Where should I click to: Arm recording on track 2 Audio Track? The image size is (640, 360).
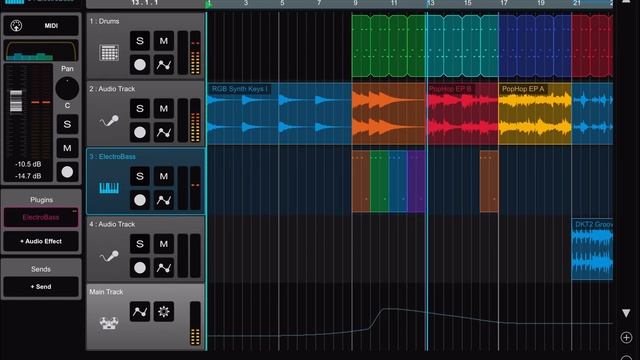[140, 132]
